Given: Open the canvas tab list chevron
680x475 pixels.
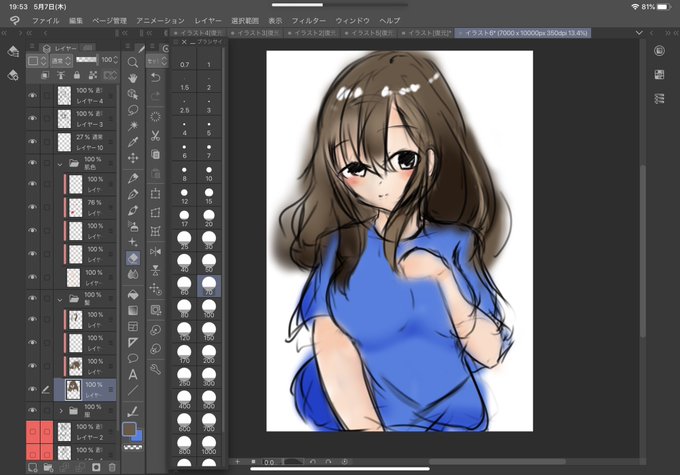Looking at the screenshot, I should pyautogui.click(x=639, y=33).
